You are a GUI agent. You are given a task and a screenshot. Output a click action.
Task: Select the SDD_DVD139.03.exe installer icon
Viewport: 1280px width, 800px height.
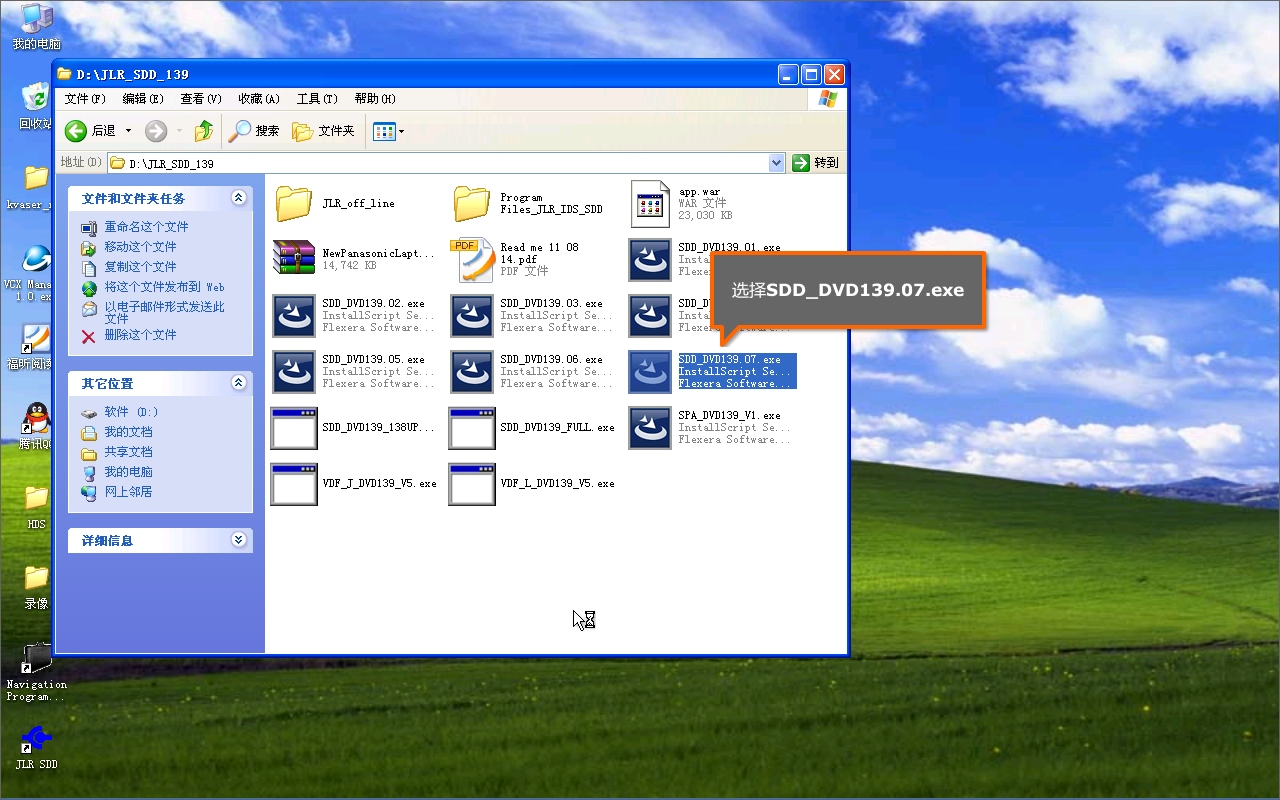point(472,316)
